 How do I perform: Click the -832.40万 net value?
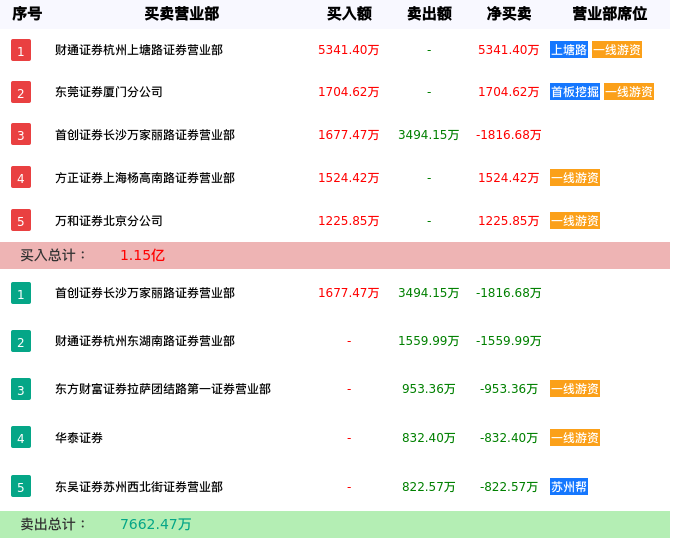tap(509, 438)
